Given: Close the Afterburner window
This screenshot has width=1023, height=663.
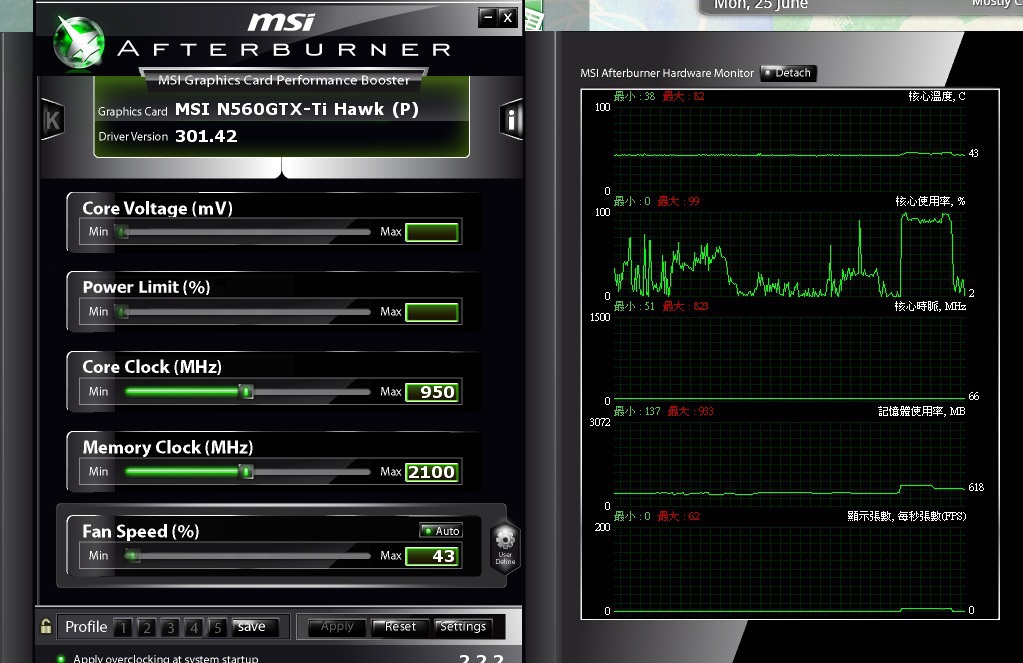Looking at the screenshot, I should (x=508, y=18).
